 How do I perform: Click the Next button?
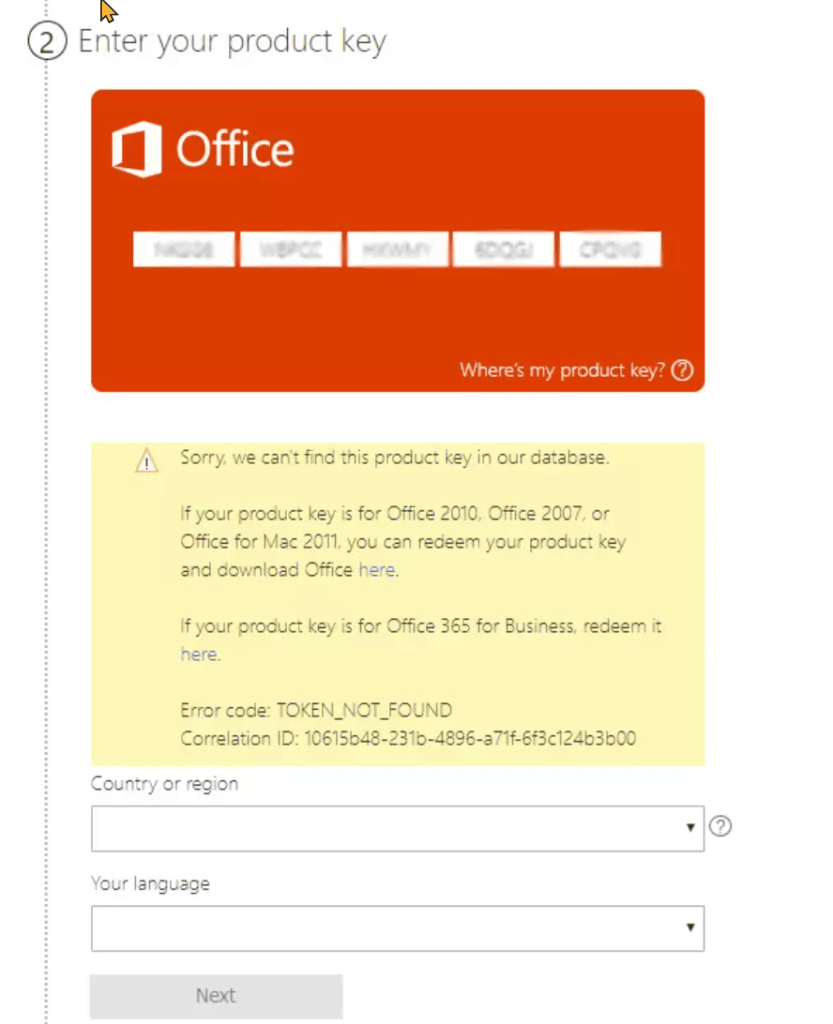click(x=216, y=996)
